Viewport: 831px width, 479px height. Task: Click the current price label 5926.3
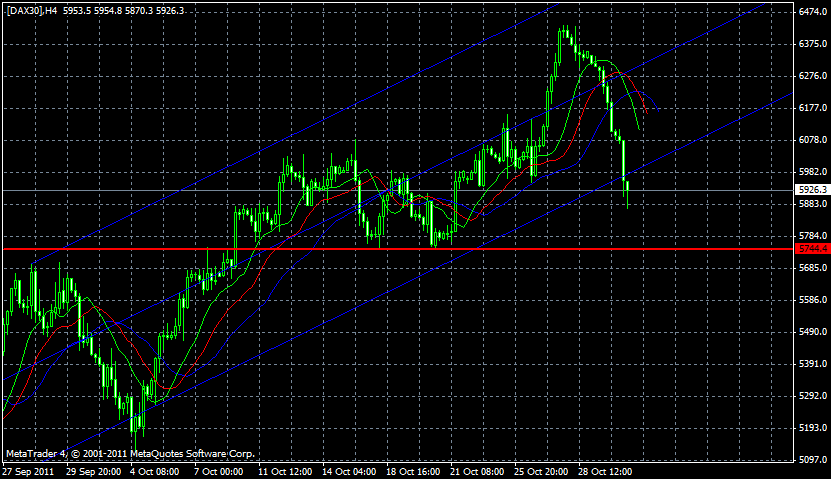(812, 189)
